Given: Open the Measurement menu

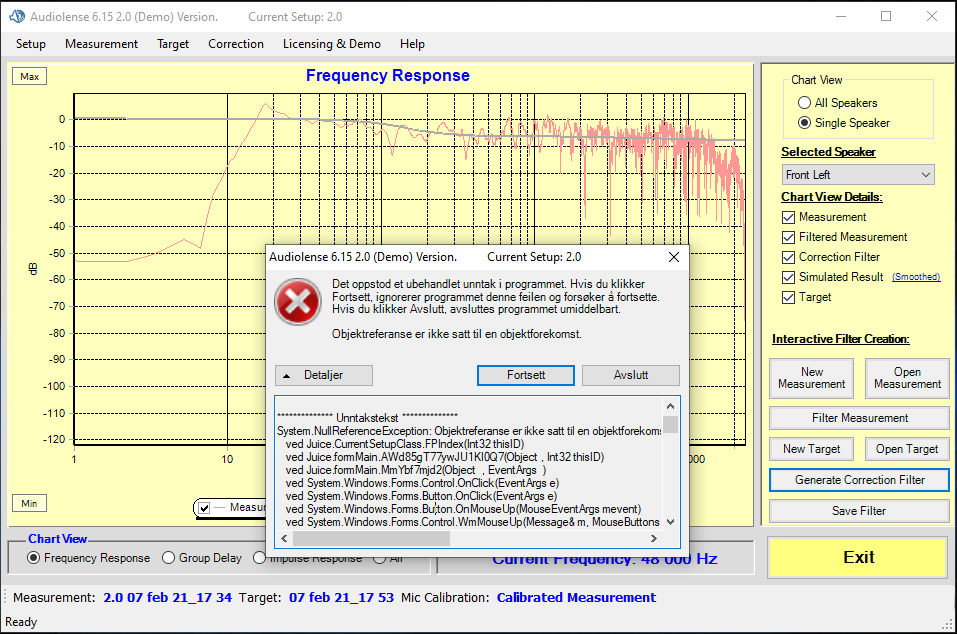Looking at the screenshot, I should click(x=101, y=44).
